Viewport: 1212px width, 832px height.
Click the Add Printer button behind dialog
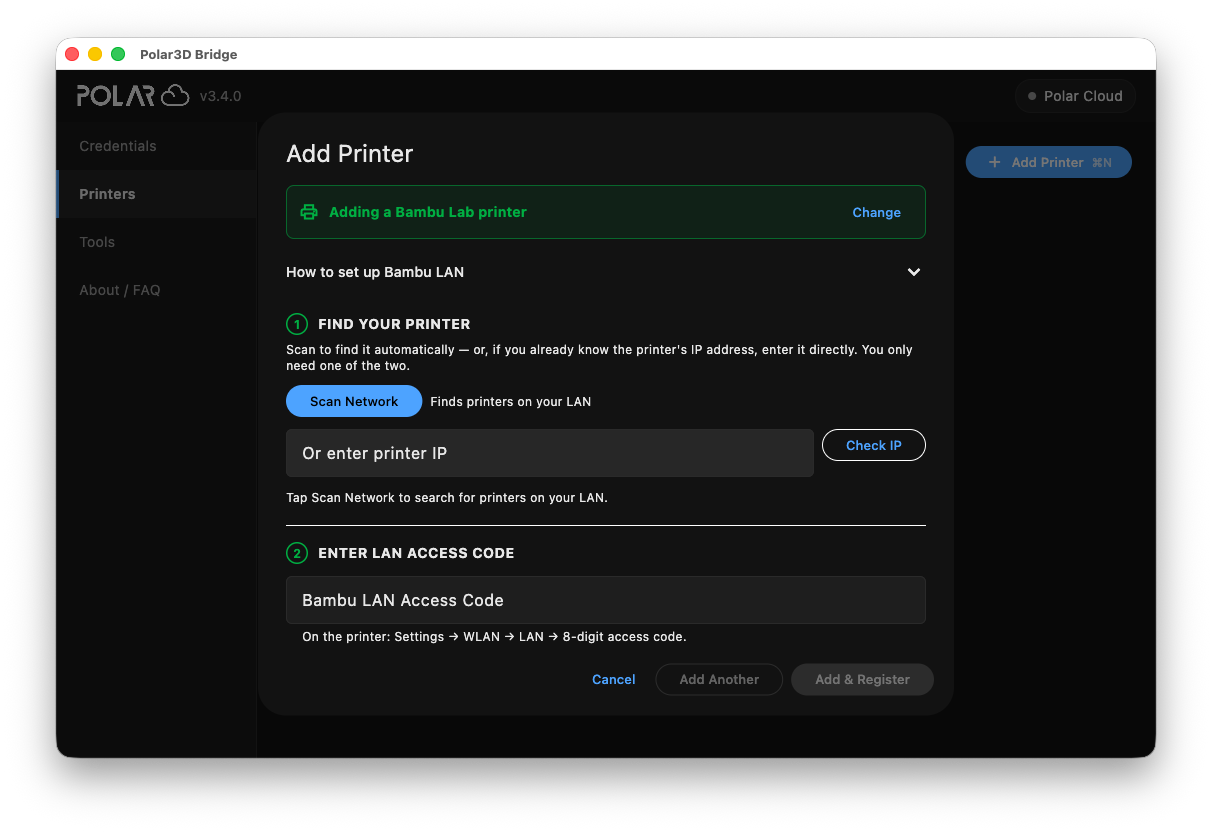(x=1048, y=162)
